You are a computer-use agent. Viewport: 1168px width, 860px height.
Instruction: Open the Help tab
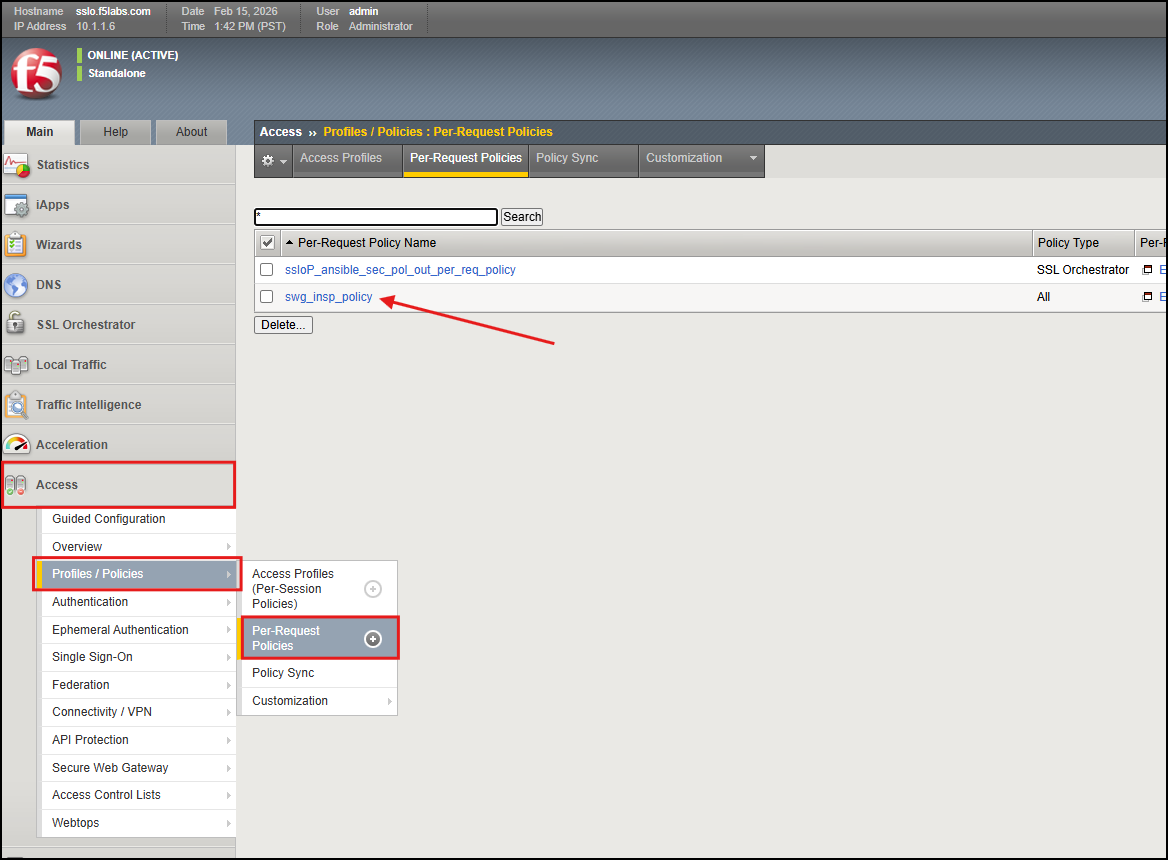coord(115,132)
